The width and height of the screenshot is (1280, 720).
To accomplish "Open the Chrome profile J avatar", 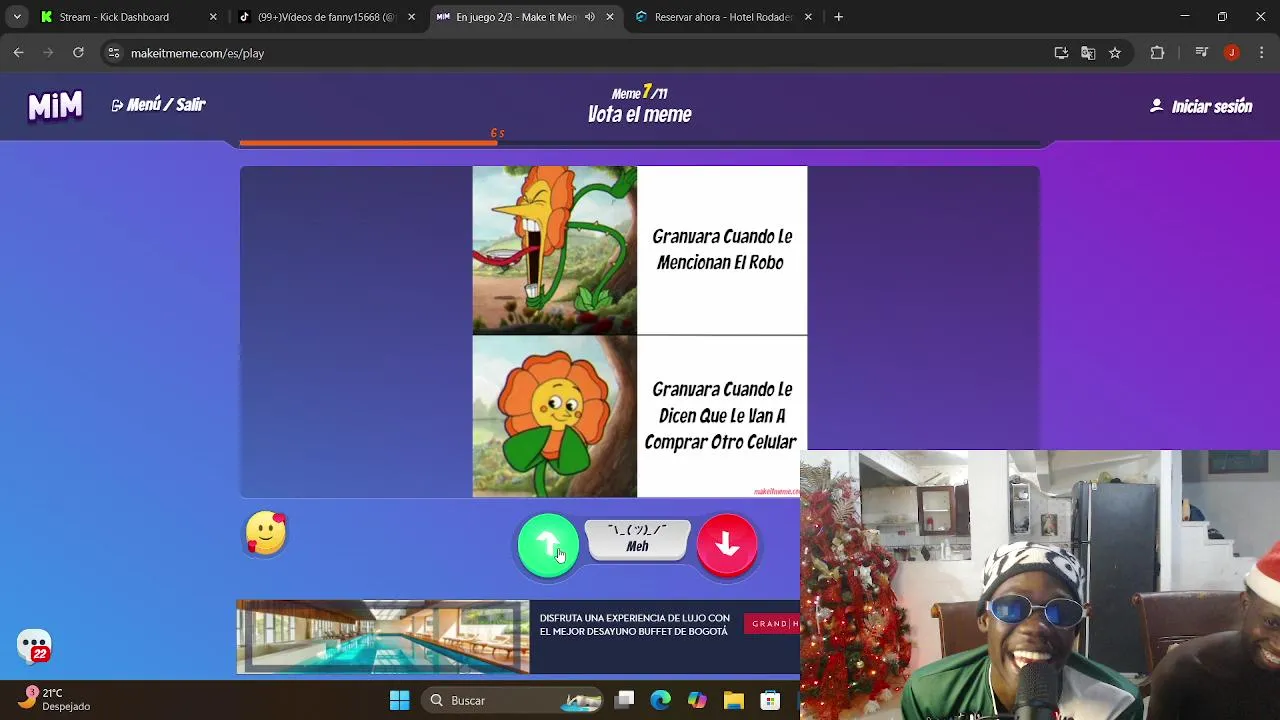I will [1232, 53].
